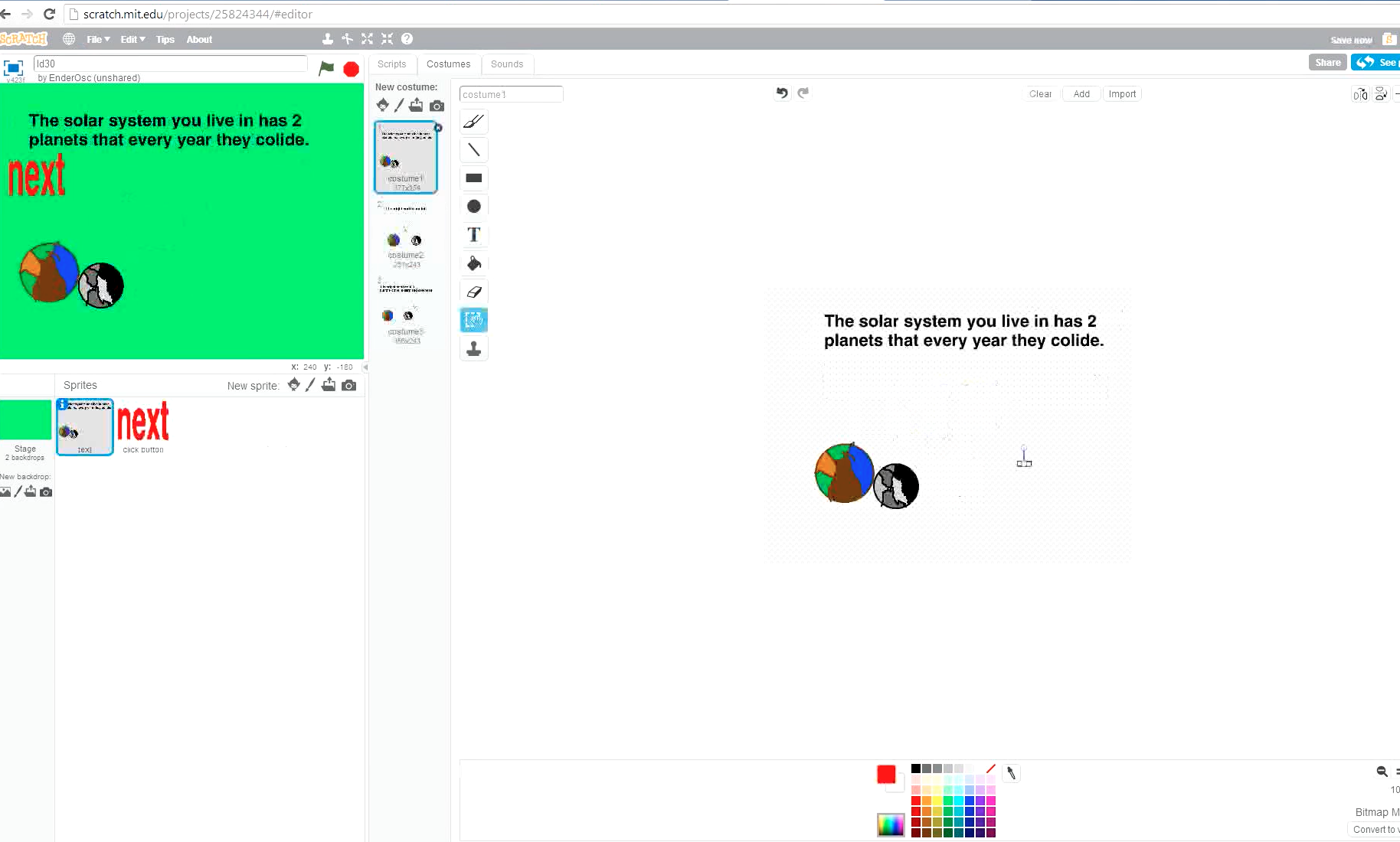1400x842 pixels.
Task: Select the Fill bucket tool
Action: click(474, 263)
